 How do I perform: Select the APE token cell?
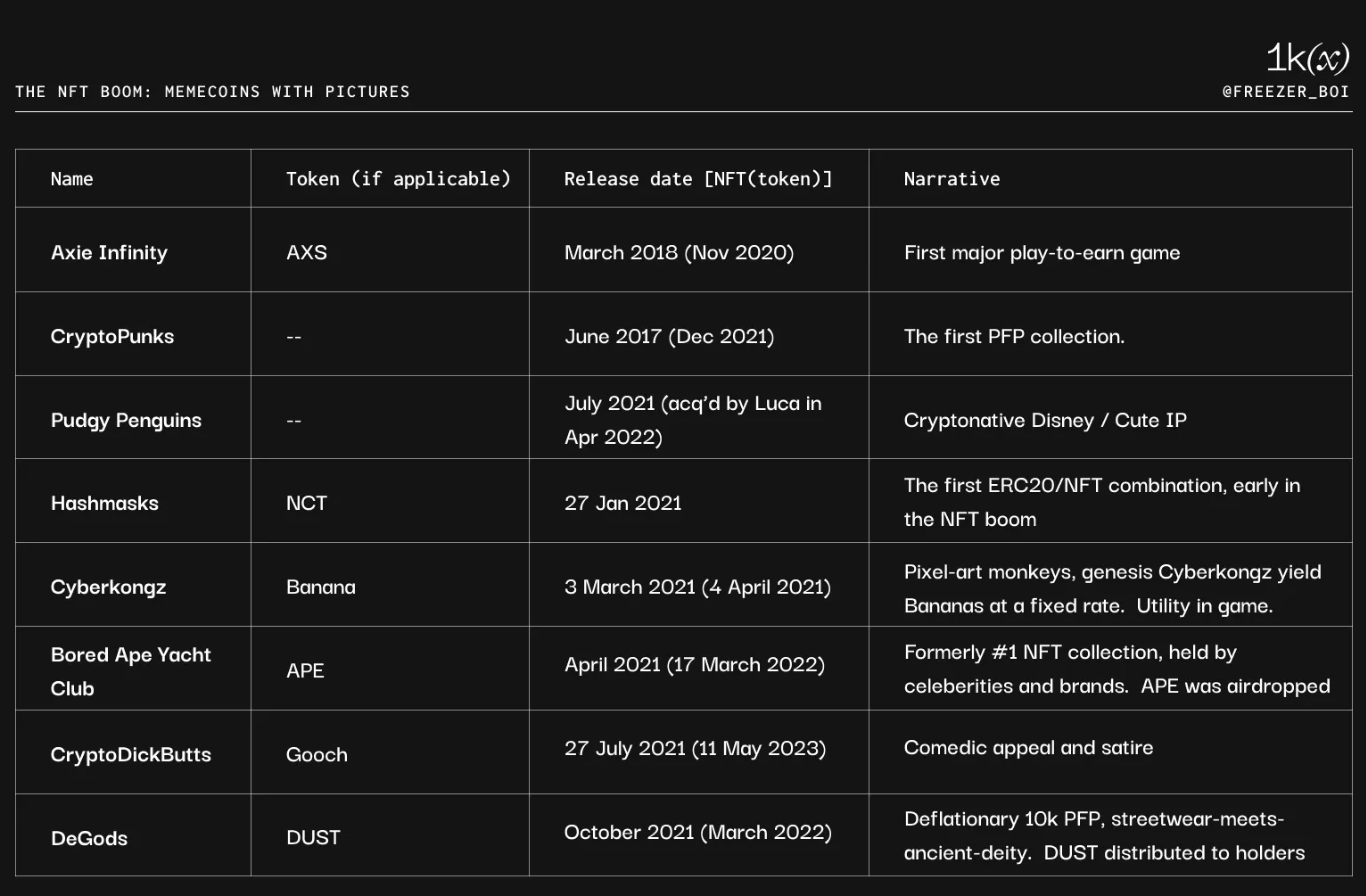(305, 670)
